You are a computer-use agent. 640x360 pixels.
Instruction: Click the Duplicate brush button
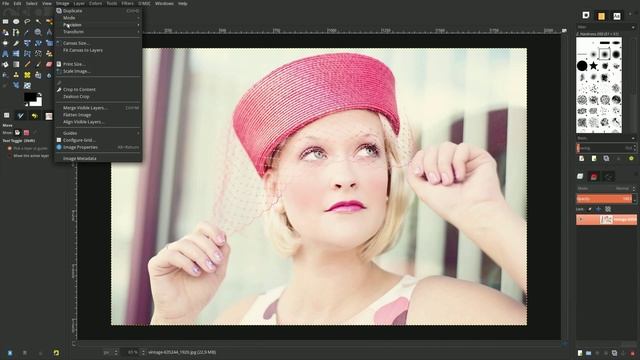[606, 158]
